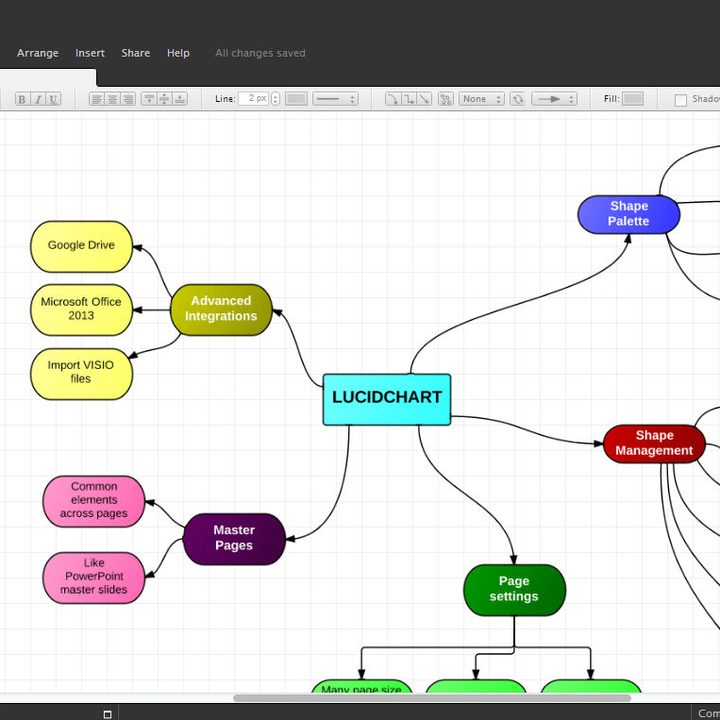The width and height of the screenshot is (720, 720).
Task: Align text to the bottom
Action: click(180, 99)
